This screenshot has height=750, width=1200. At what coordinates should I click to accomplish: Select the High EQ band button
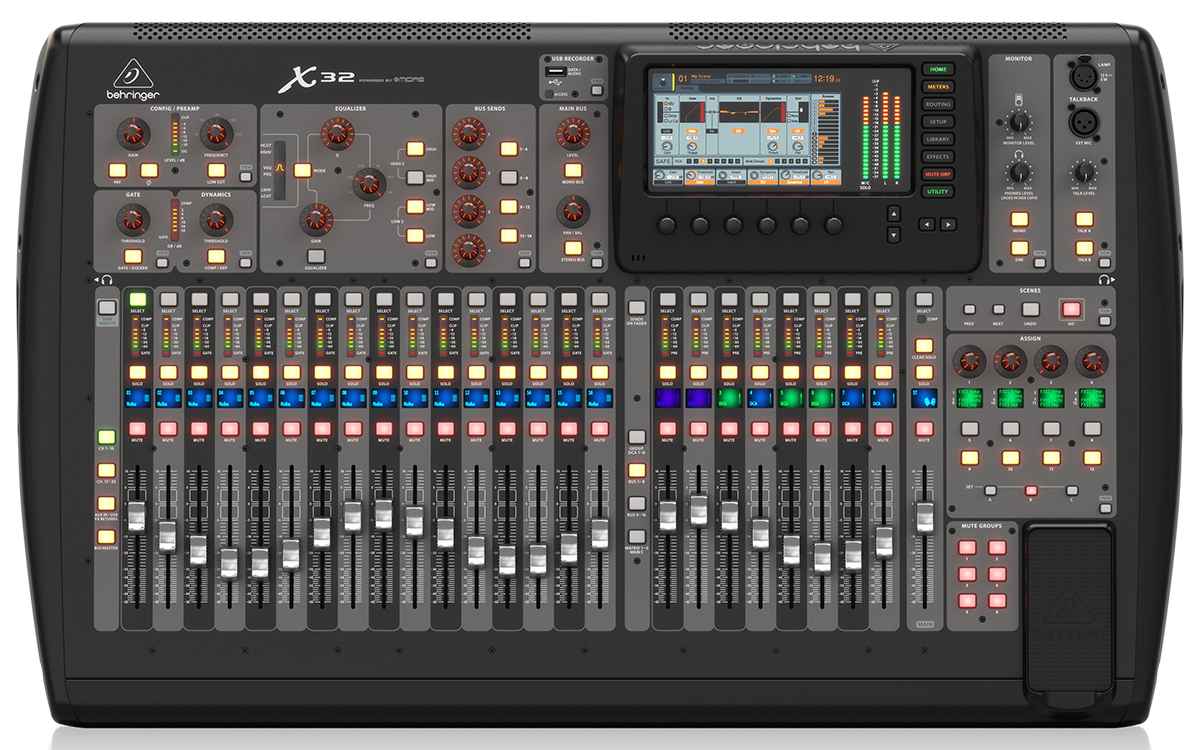[414, 149]
